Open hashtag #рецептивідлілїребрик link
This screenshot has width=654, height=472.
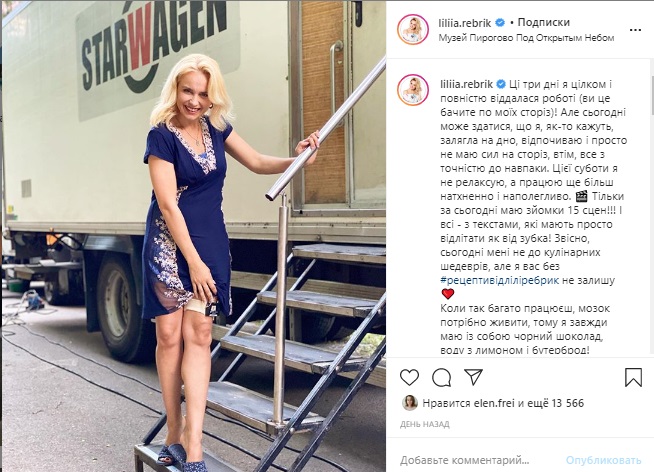(x=499, y=280)
